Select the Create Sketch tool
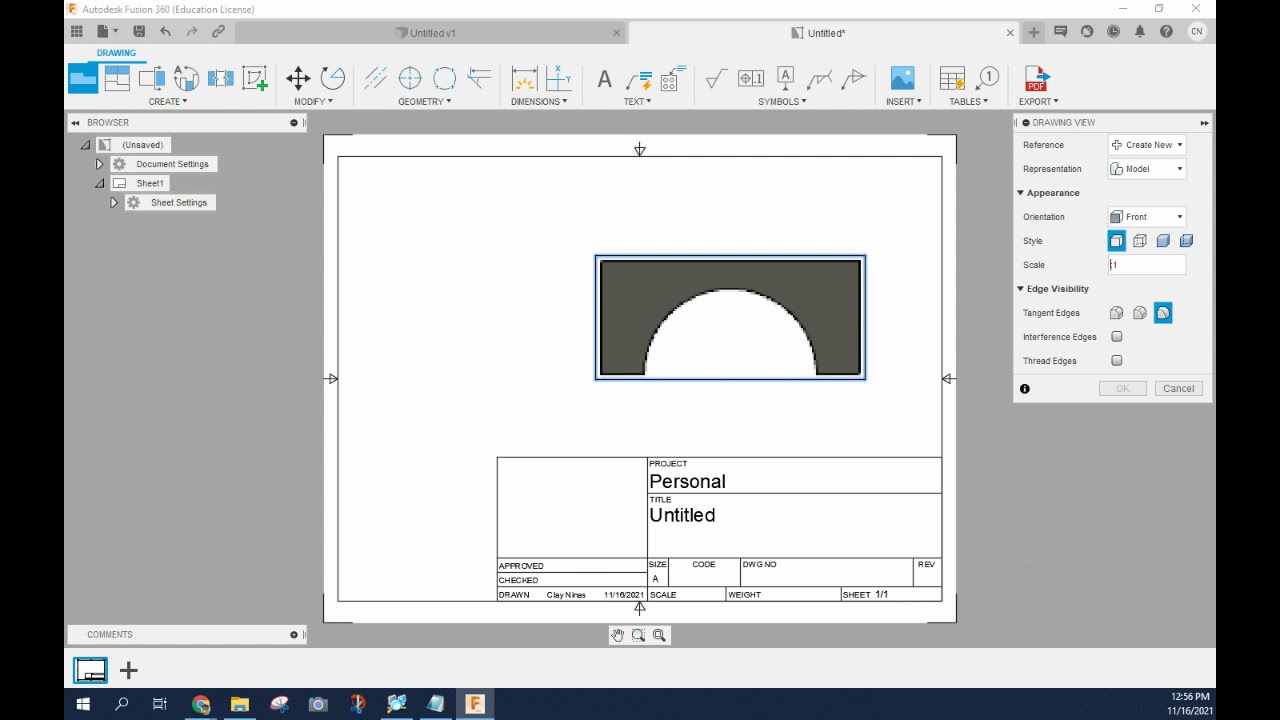This screenshot has width=1280, height=720. 255,78
